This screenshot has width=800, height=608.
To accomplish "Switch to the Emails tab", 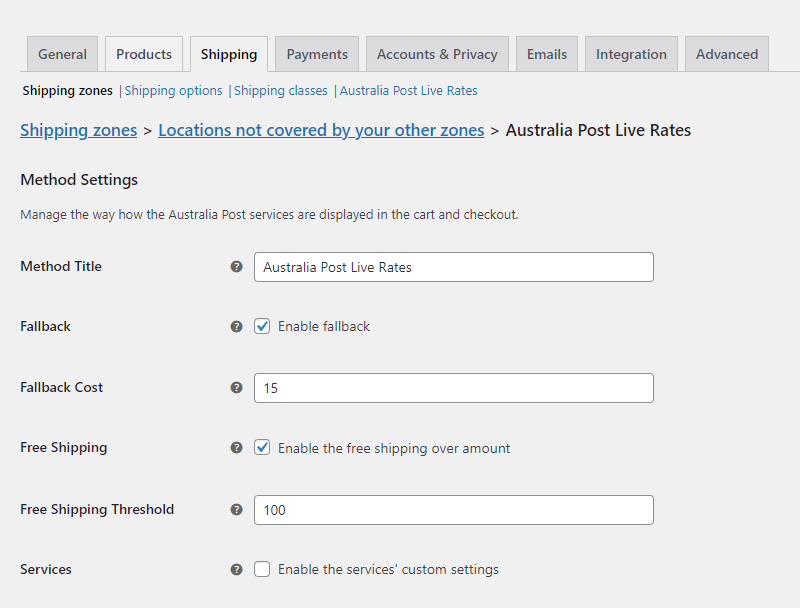I will (x=547, y=54).
